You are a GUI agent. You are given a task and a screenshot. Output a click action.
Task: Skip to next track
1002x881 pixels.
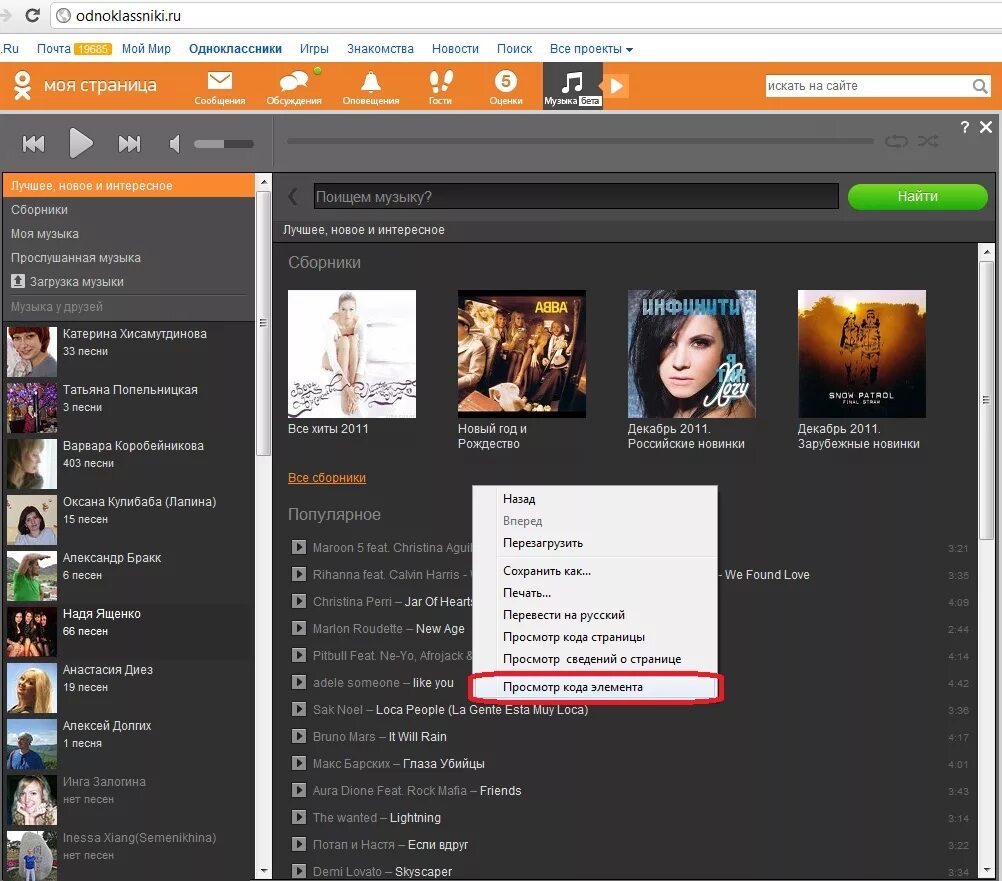click(129, 144)
